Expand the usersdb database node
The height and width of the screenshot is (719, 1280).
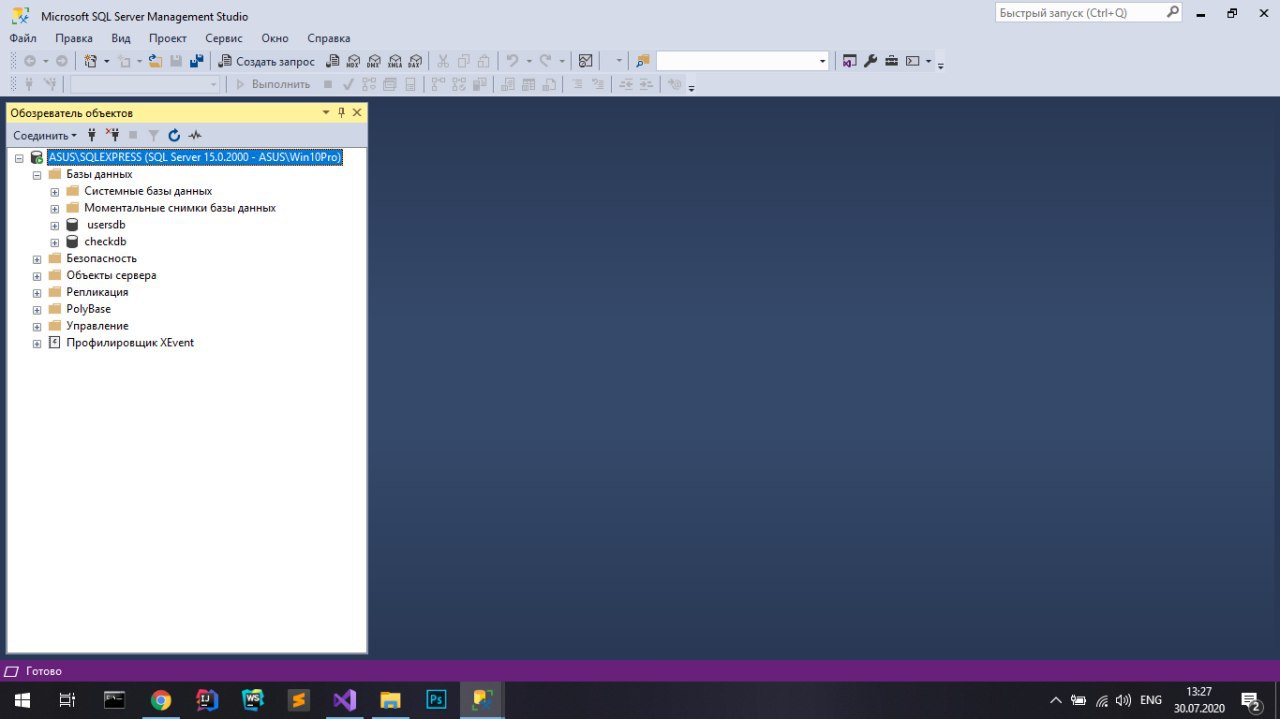(x=55, y=226)
